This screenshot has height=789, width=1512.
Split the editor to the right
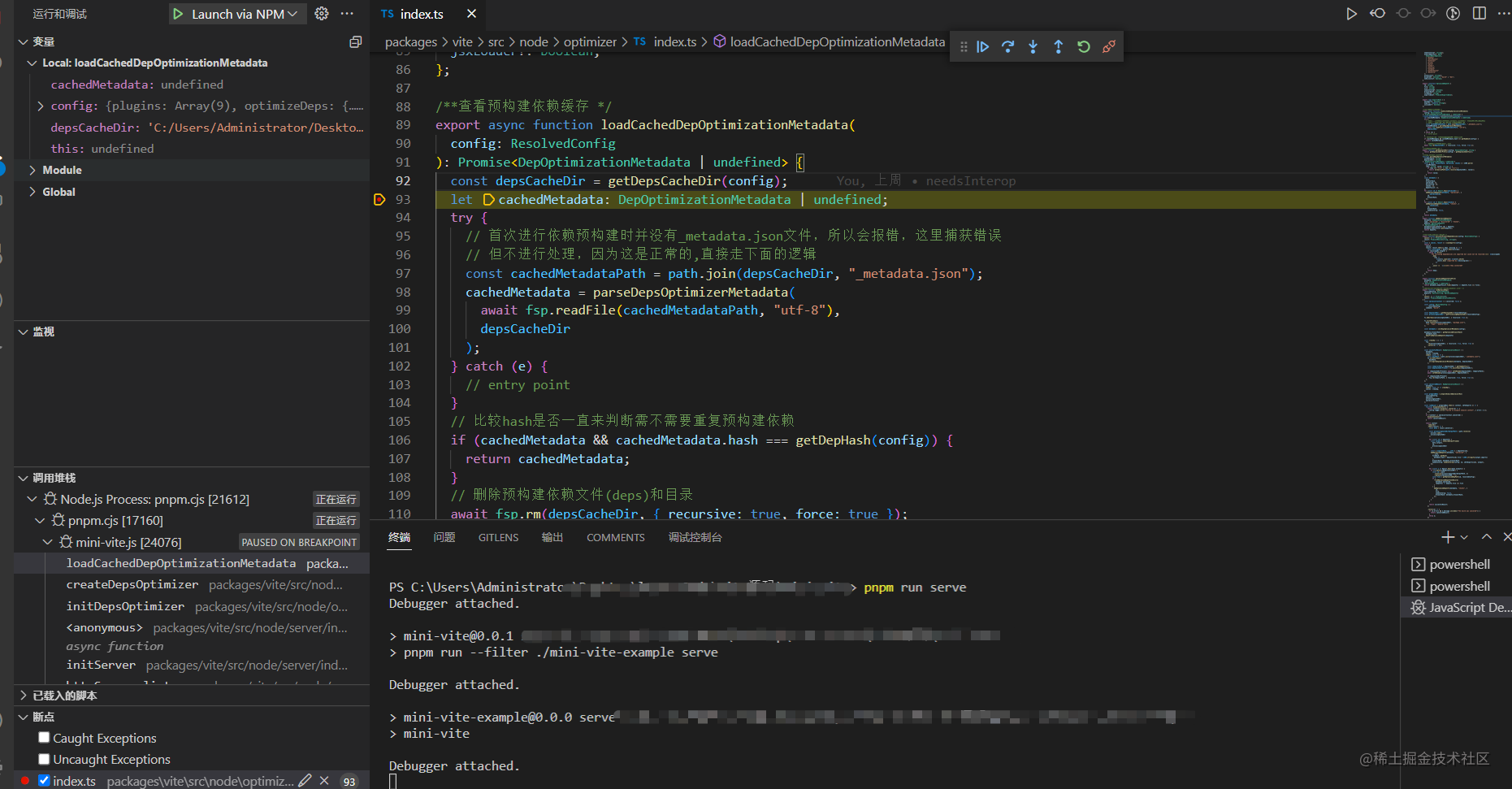[1480, 14]
